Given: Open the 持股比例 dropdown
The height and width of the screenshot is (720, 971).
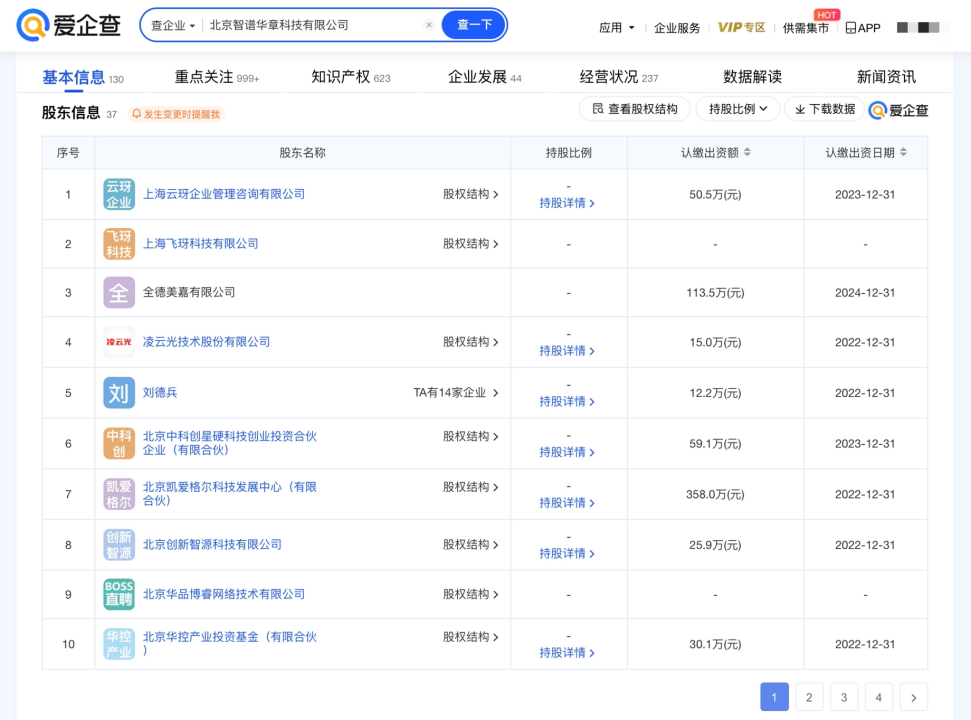Looking at the screenshot, I should pos(738,109).
